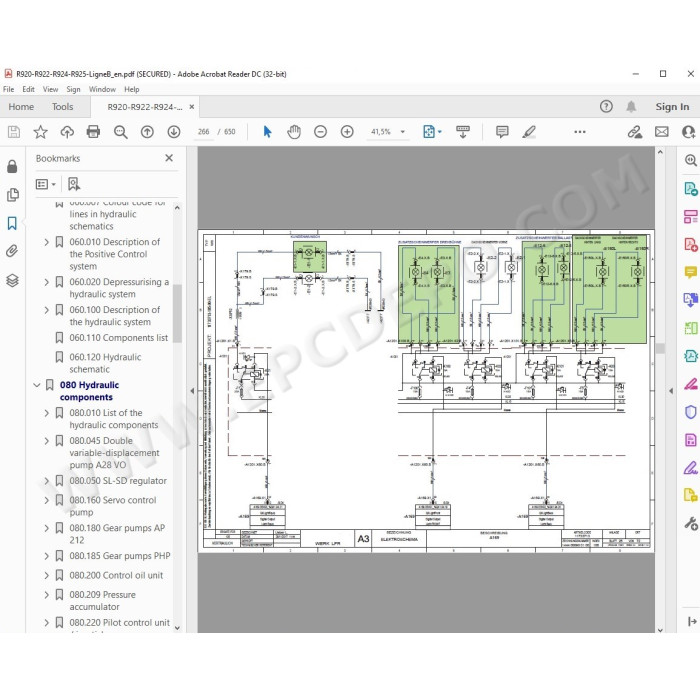700x700 pixels.
Task: Collapse 080 Hydraulic components bookmark
Action: (x=37, y=385)
